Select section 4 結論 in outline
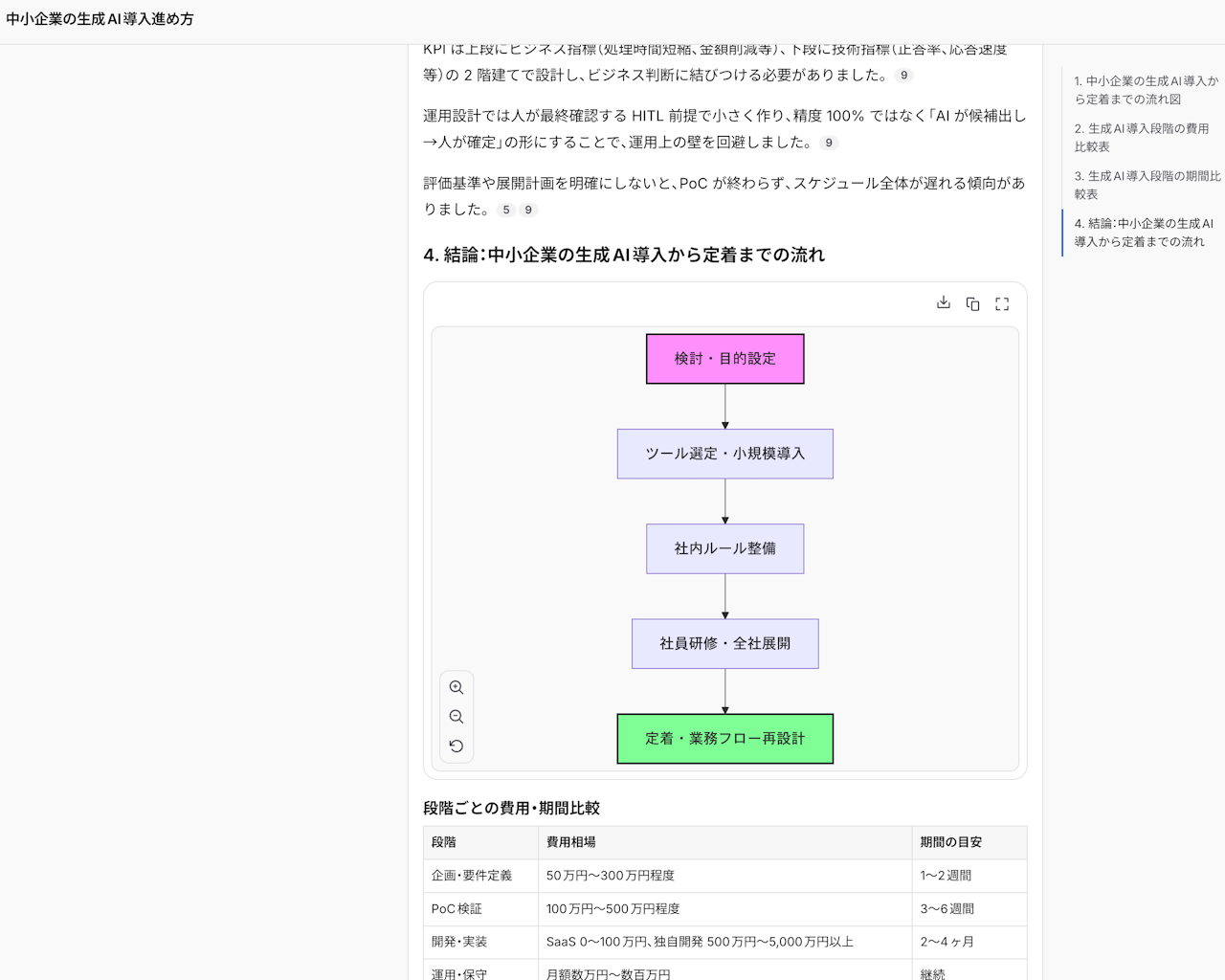The height and width of the screenshot is (980, 1225). tap(1143, 233)
